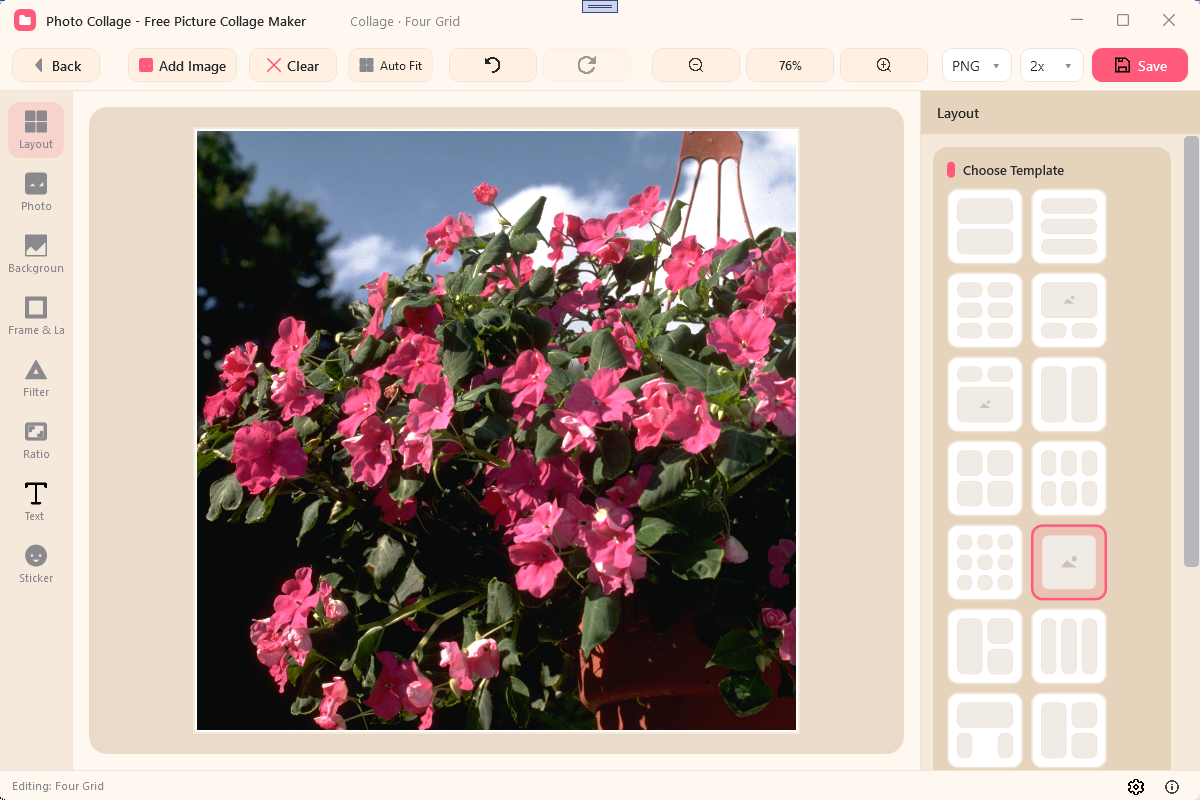Open the Photo sidebar panel
1200x800 pixels.
[36, 192]
